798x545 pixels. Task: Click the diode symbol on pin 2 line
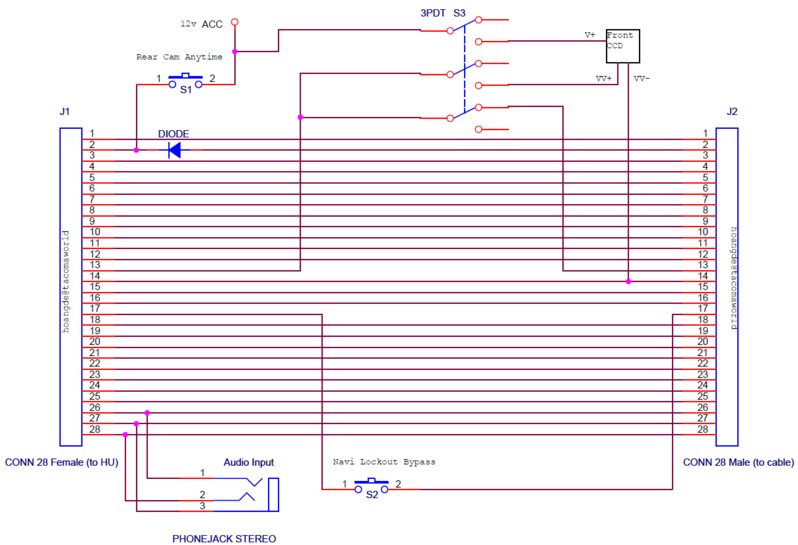pyautogui.click(x=175, y=150)
